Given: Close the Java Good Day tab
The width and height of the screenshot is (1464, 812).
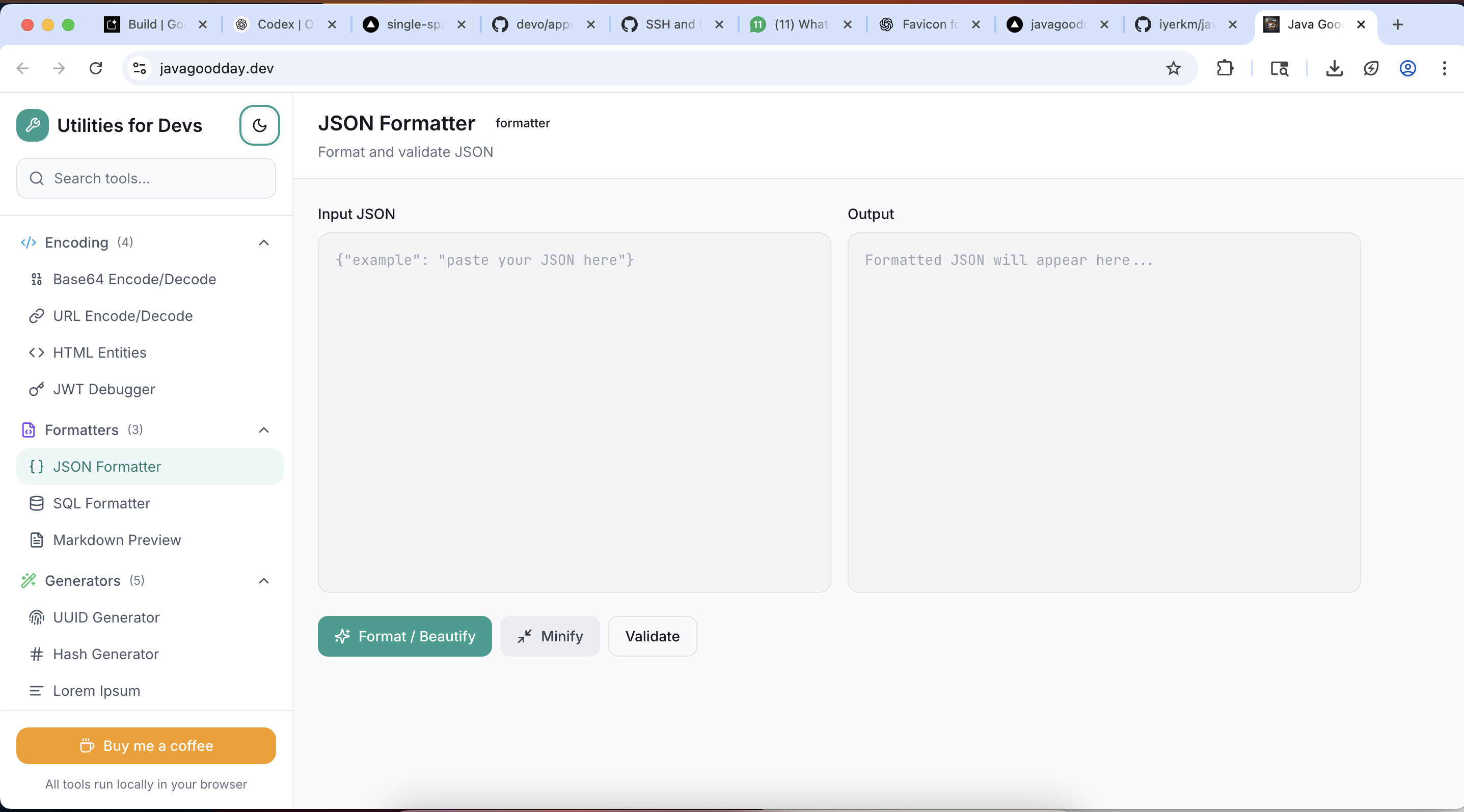Looking at the screenshot, I should [1361, 24].
